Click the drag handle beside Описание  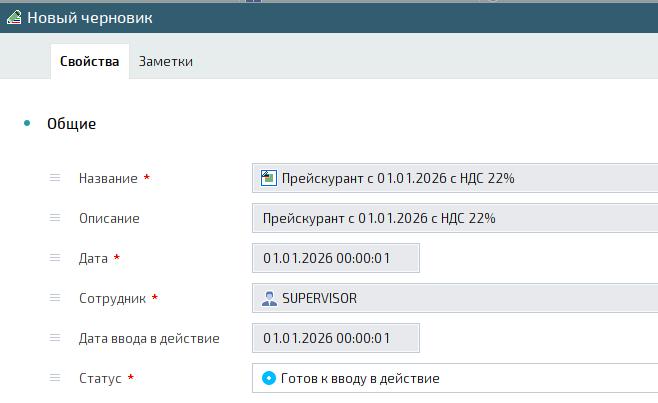(56, 218)
